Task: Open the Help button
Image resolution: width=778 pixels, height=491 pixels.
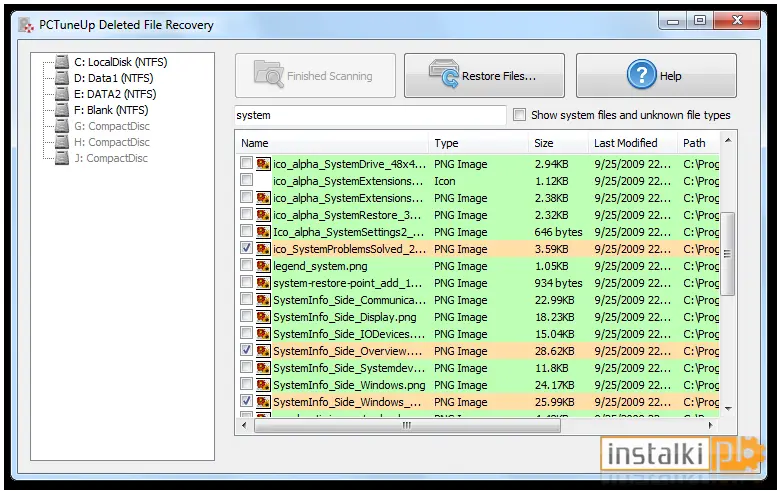Action: point(656,75)
